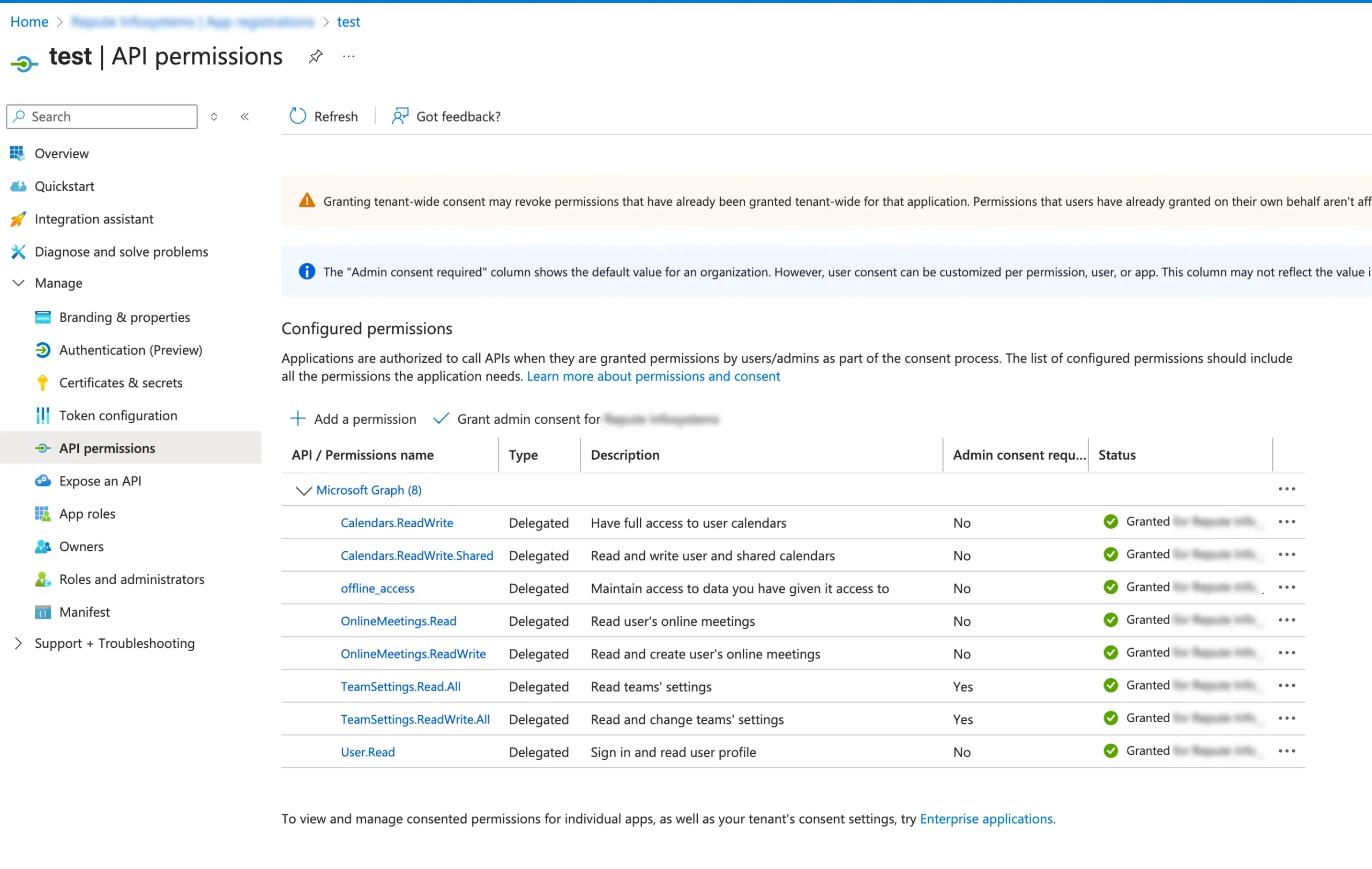Sort by API / Permissions name column header
Viewport: 1372px width, 869px height.
pos(362,455)
